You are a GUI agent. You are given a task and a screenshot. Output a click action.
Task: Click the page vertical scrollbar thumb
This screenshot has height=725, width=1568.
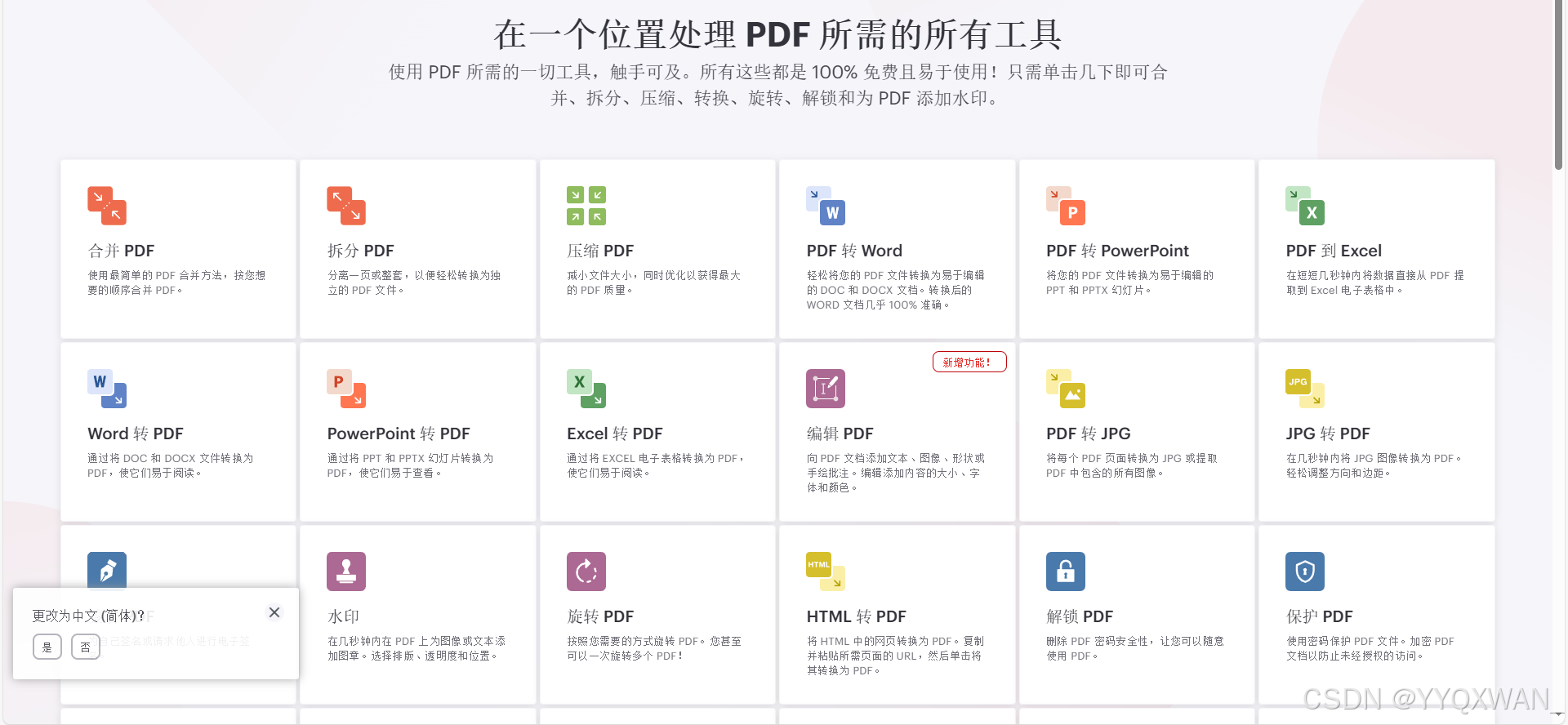point(1558,85)
